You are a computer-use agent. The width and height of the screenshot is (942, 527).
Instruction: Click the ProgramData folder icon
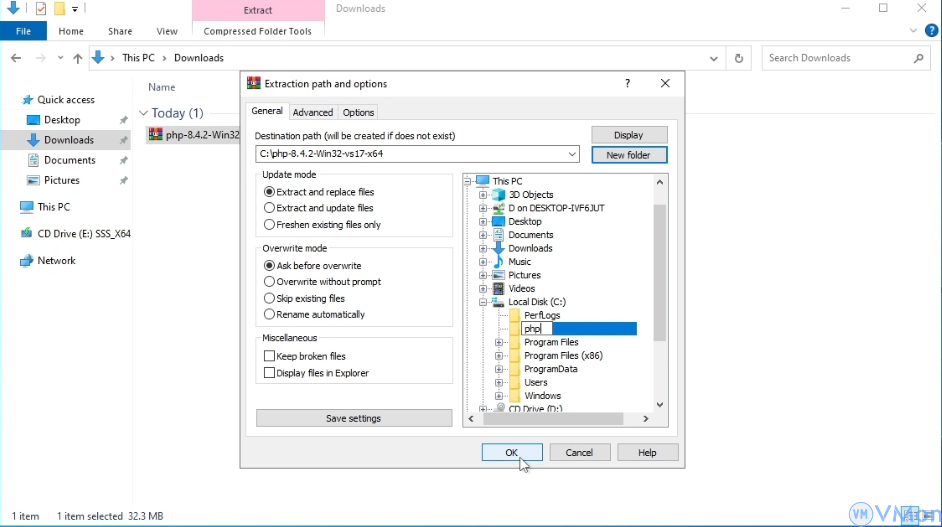514,369
